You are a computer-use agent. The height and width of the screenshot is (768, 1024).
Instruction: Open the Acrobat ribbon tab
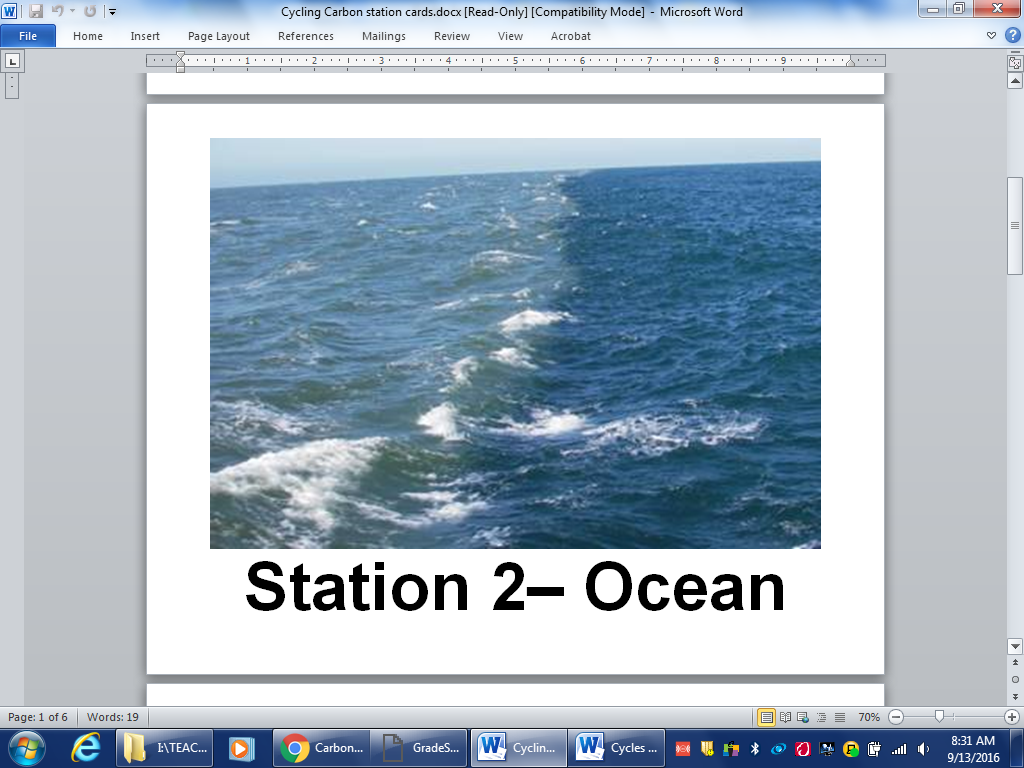[570, 36]
